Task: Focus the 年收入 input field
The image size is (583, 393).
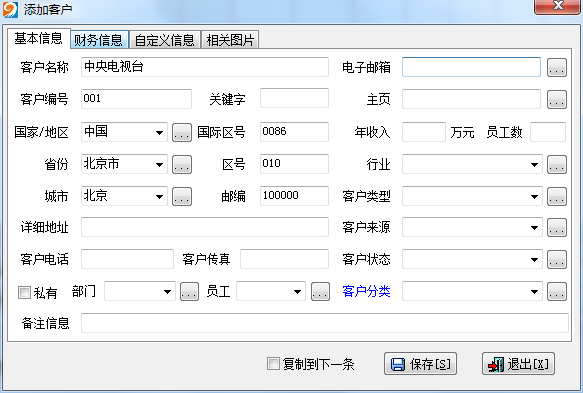Action: click(x=423, y=132)
